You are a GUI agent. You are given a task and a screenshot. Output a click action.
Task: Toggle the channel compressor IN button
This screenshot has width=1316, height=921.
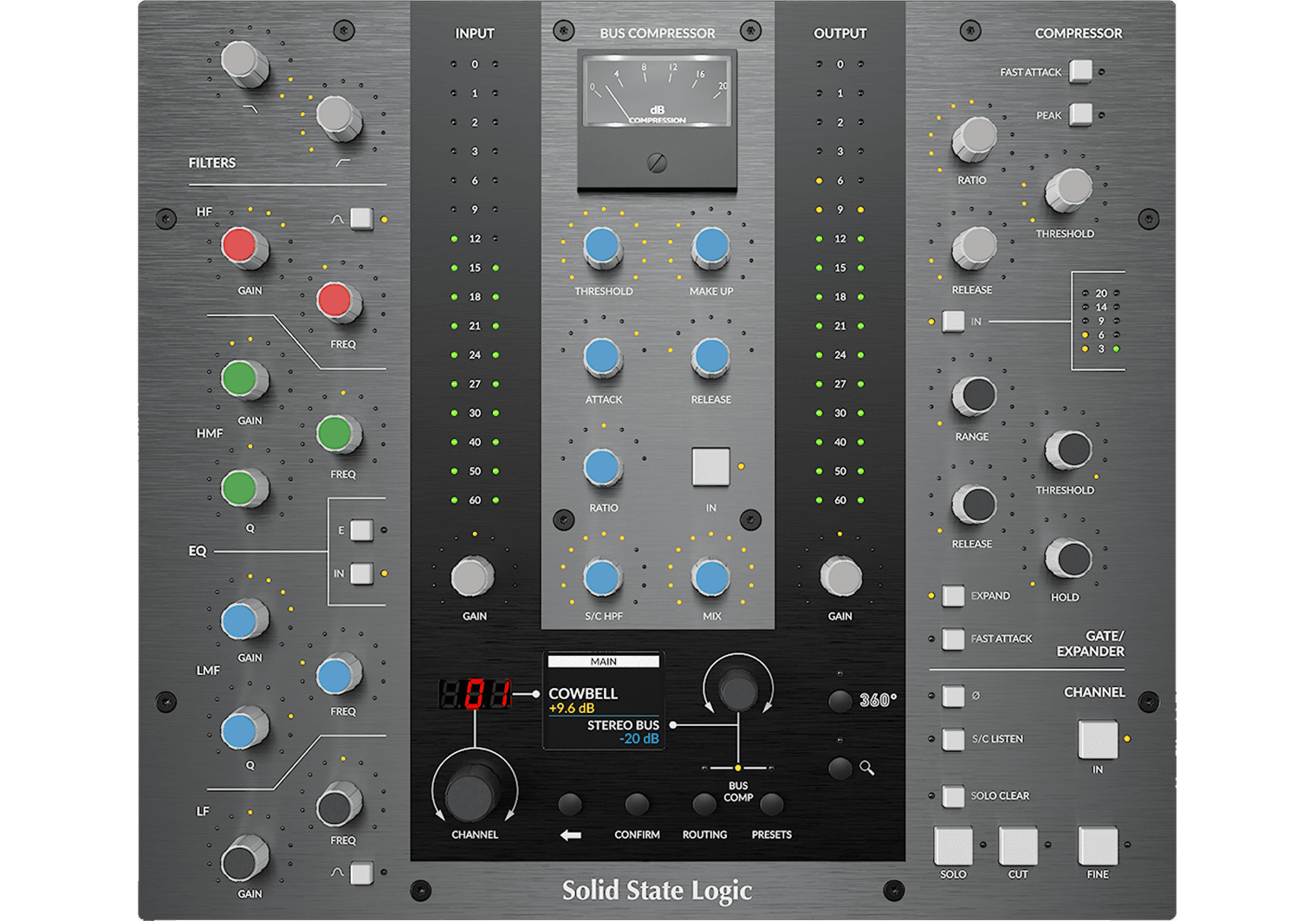953,321
